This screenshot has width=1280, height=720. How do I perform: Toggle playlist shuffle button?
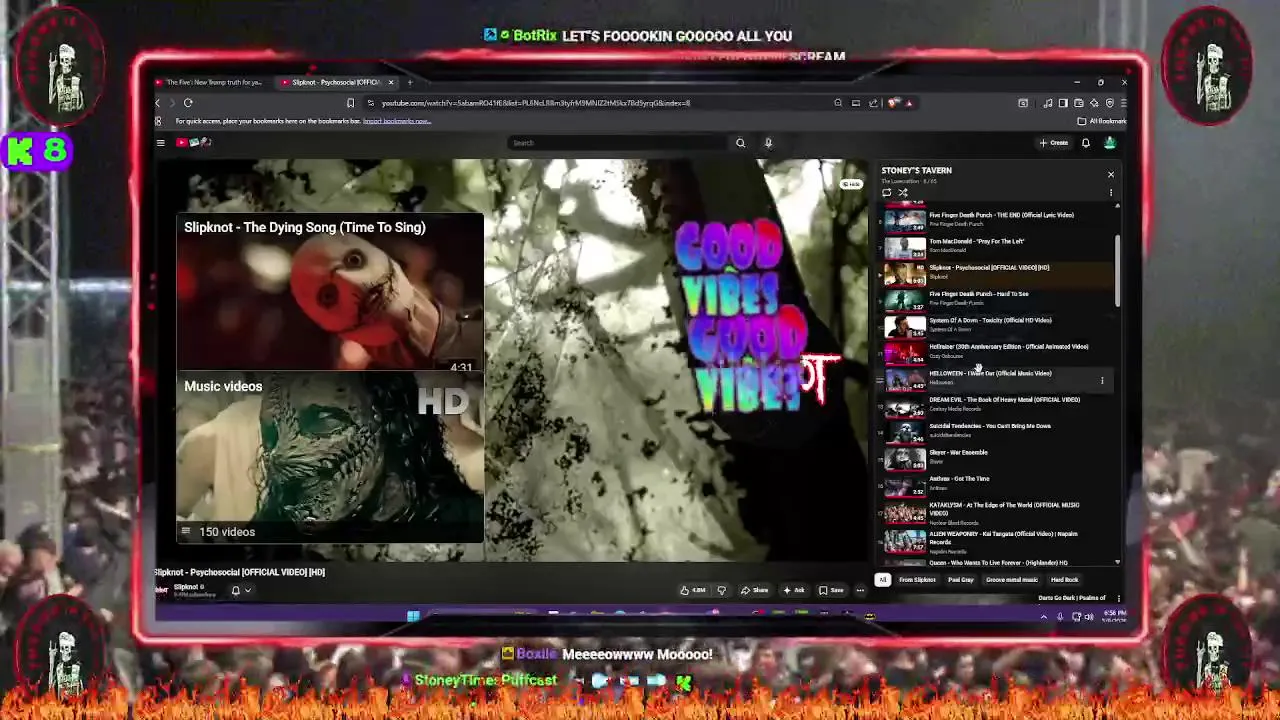(903, 193)
